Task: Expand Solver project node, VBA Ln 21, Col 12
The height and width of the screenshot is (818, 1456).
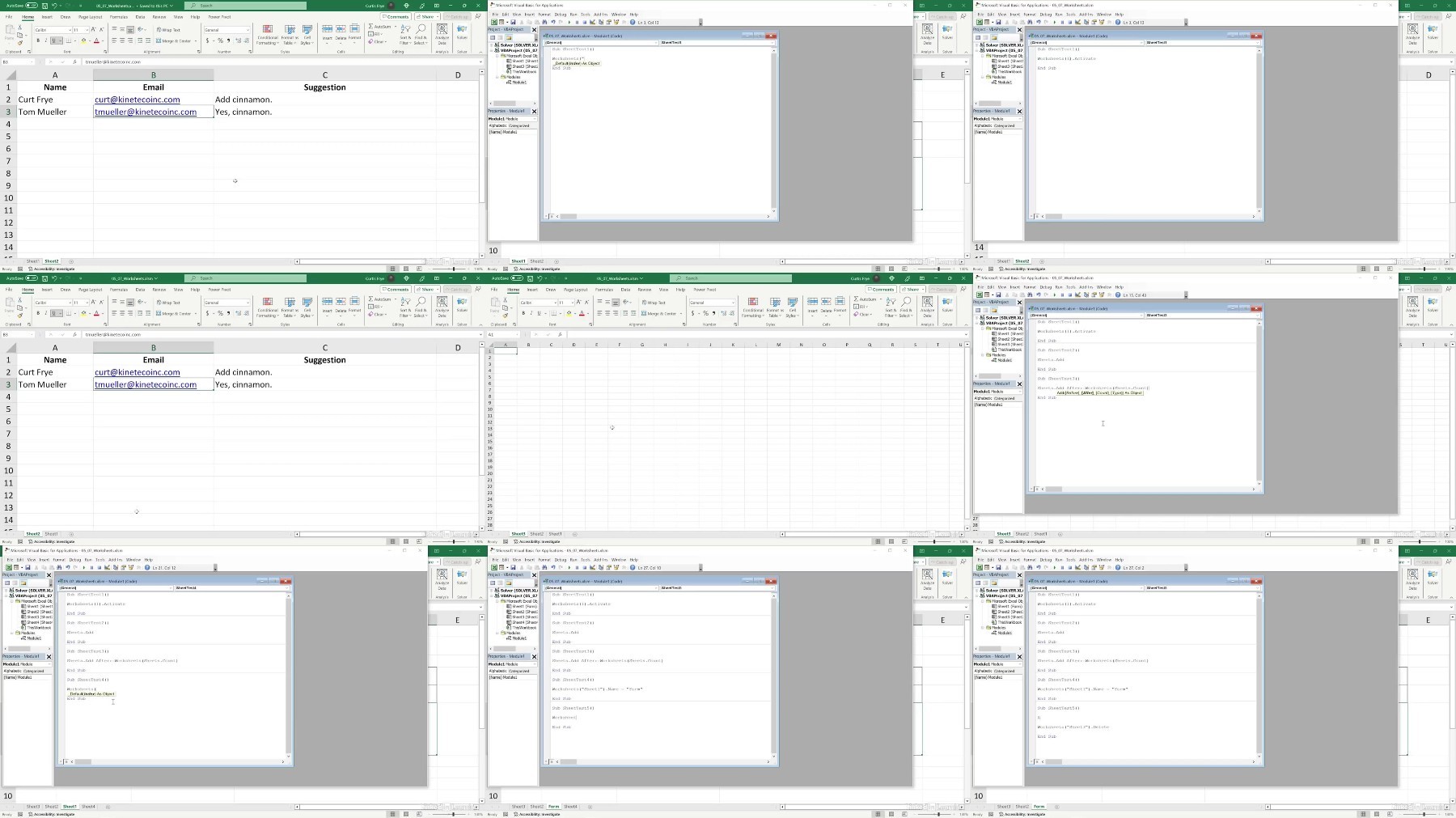Action: [x=6, y=591]
